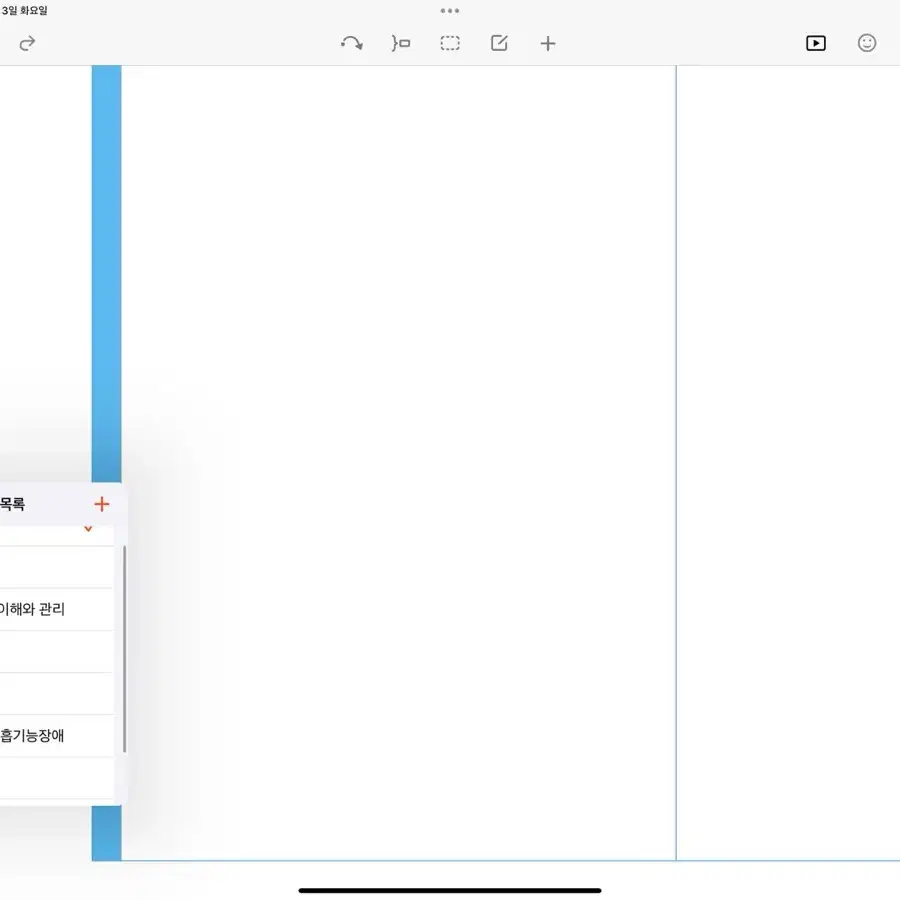Image resolution: width=900 pixels, height=900 pixels.
Task: Open the smiley face sticker icon
Action: coord(867,43)
